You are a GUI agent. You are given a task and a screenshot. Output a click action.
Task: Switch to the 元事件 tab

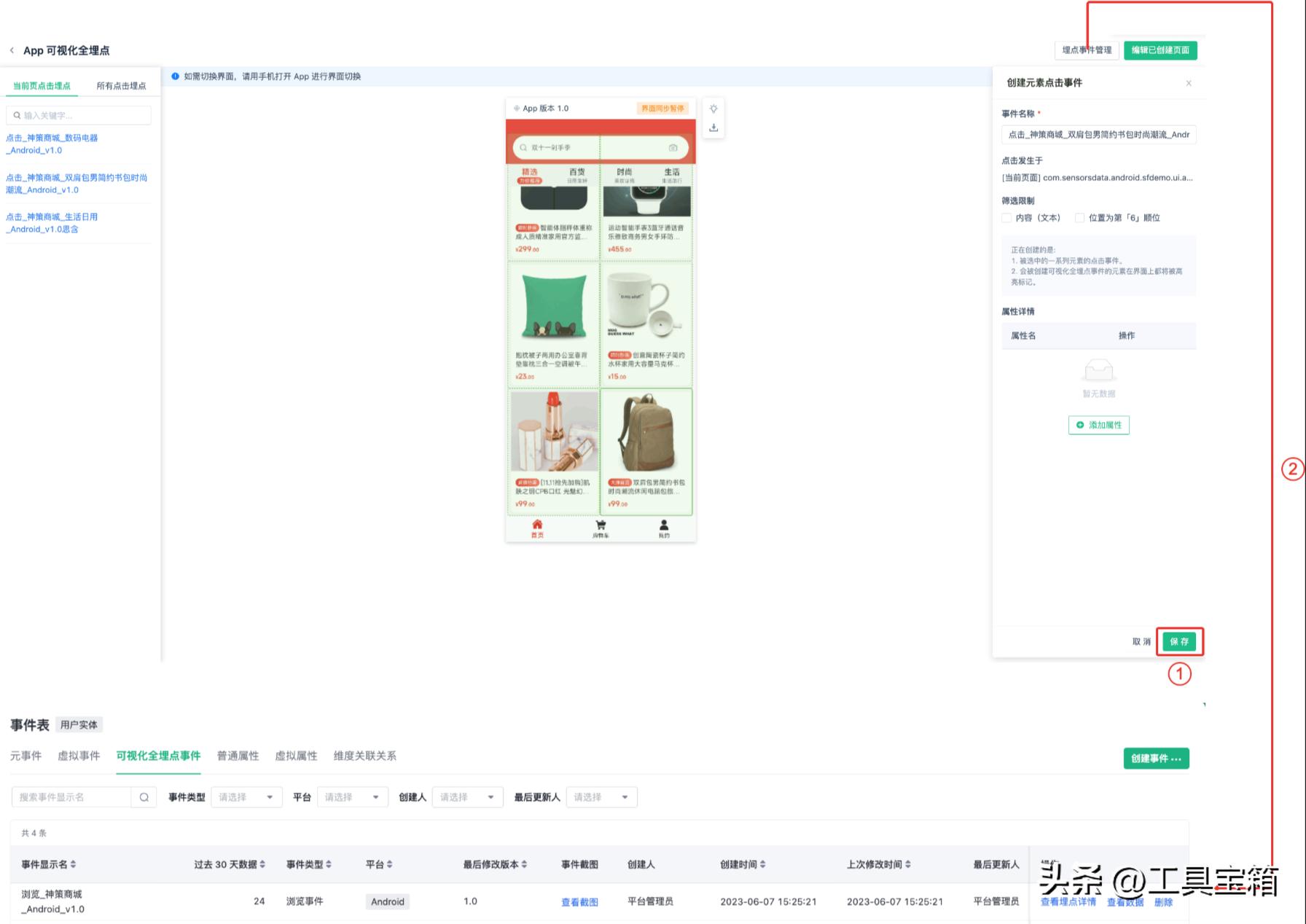27,756
